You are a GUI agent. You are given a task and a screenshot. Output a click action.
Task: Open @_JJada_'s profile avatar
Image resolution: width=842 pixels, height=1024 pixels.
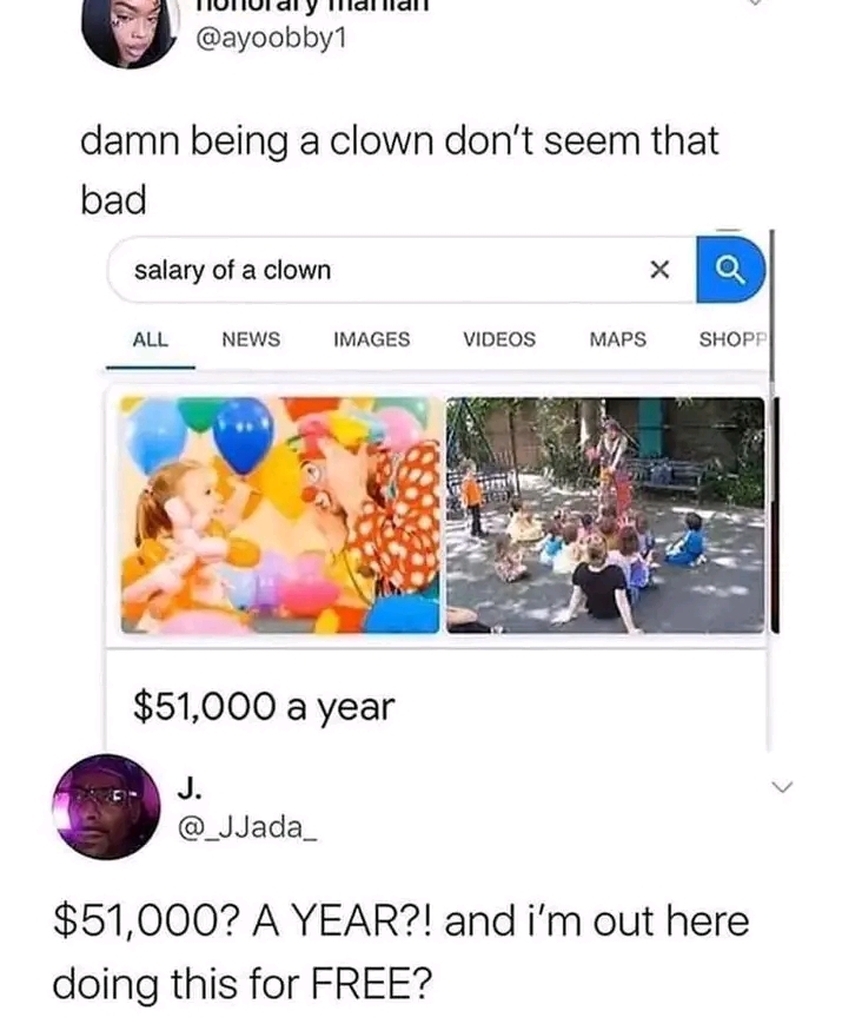tap(106, 807)
